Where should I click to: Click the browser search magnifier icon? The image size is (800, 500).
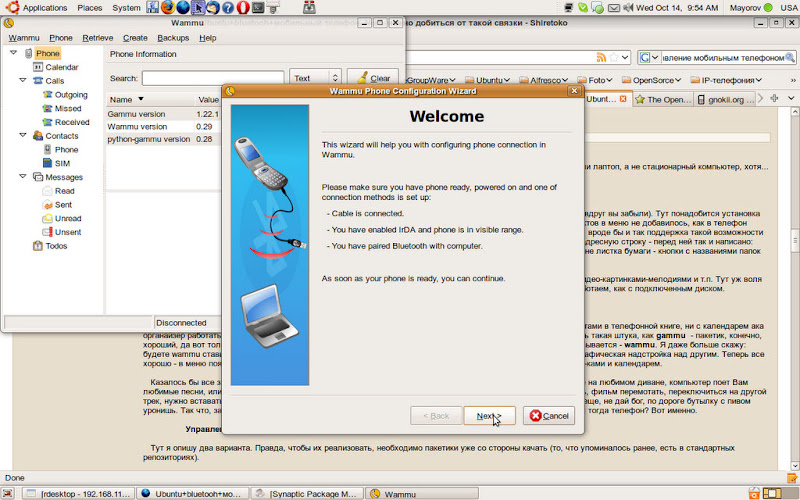[x=790, y=58]
